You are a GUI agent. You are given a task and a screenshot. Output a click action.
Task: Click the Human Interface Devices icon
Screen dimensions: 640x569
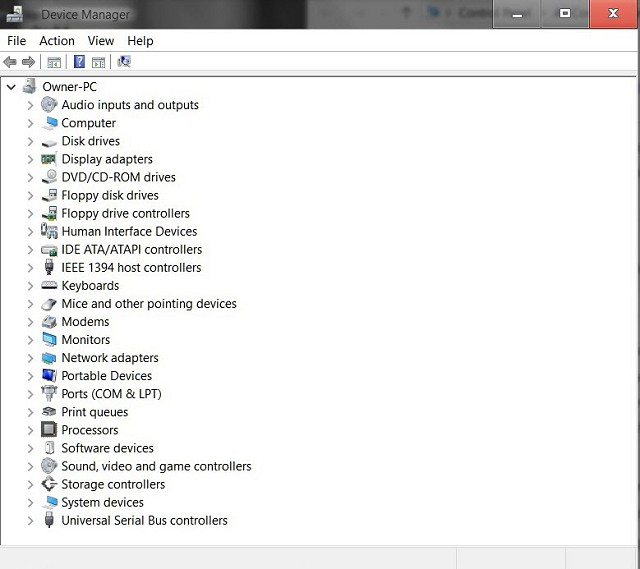[49, 231]
